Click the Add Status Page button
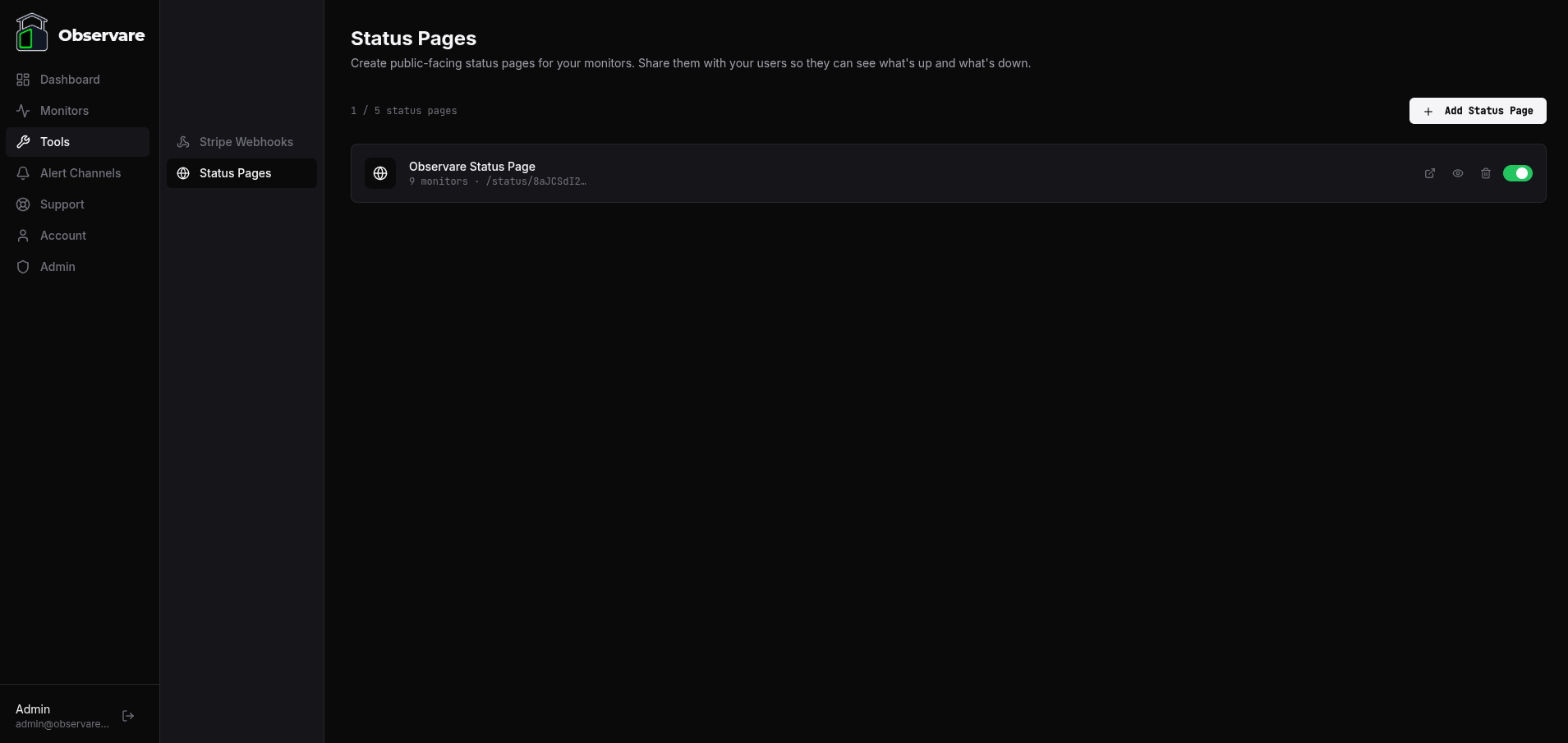Viewport: 1568px width, 743px height. coord(1477,111)
